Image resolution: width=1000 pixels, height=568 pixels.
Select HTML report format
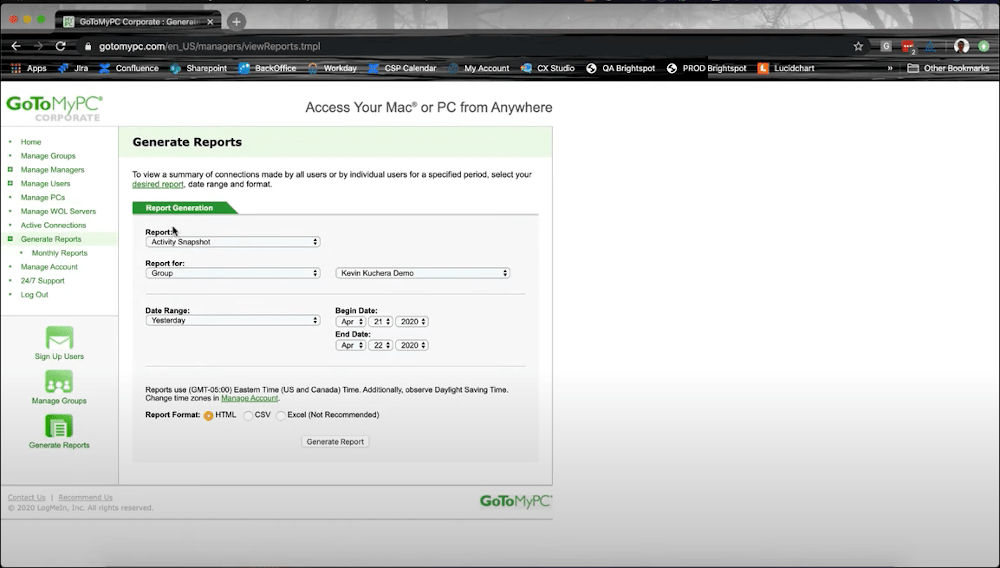(209, 416)
